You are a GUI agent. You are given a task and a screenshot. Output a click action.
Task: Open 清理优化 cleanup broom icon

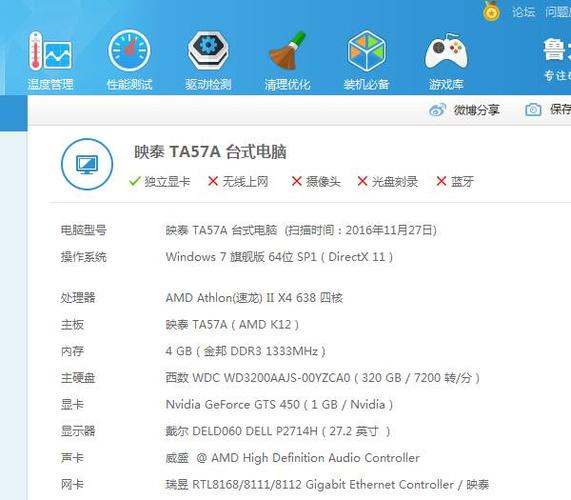(287, 51)
